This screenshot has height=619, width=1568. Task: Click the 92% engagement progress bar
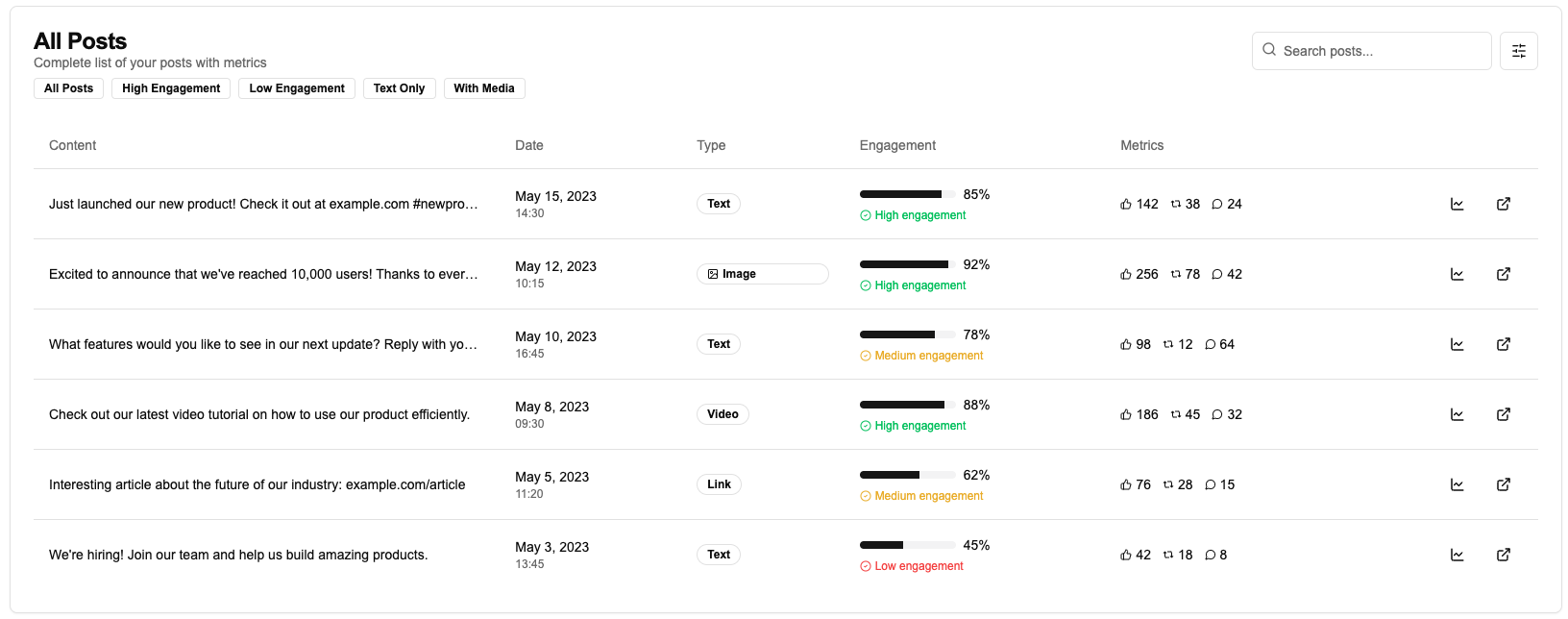pyautogui.click(x=907, y=264)
